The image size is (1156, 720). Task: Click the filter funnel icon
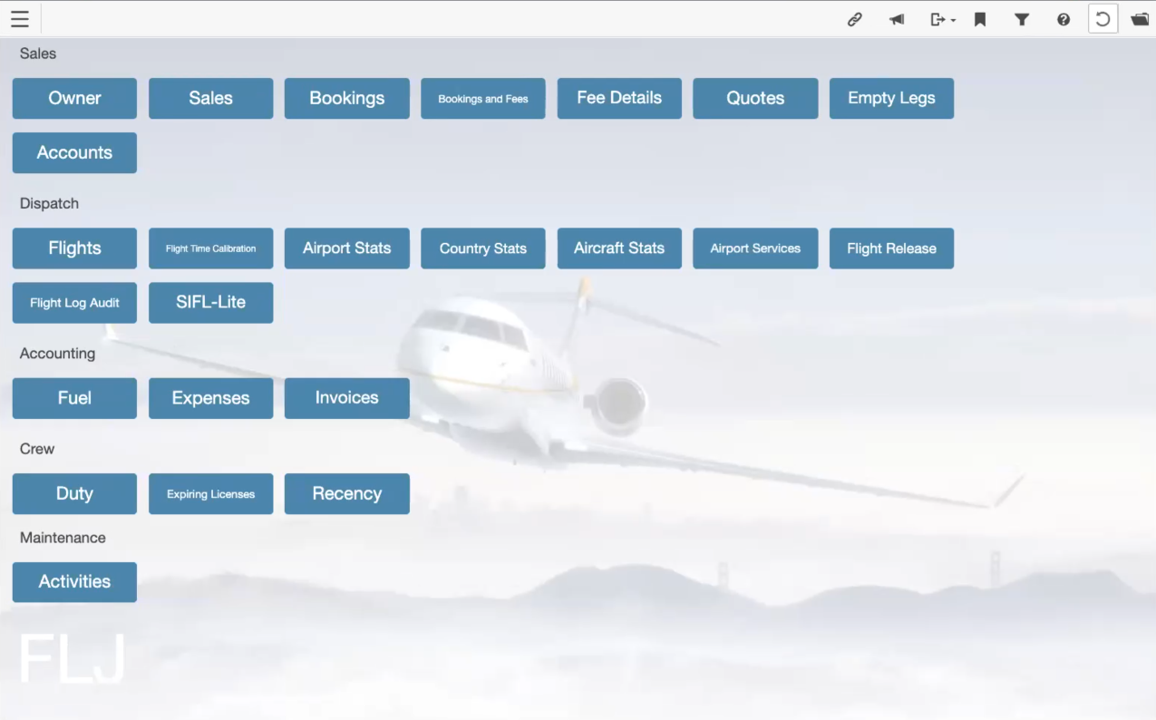click(1022, 20)
